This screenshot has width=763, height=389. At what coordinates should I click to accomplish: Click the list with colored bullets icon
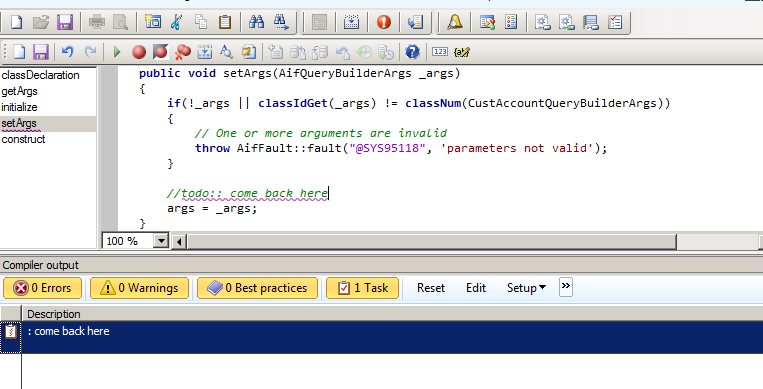tap(511, 22)
